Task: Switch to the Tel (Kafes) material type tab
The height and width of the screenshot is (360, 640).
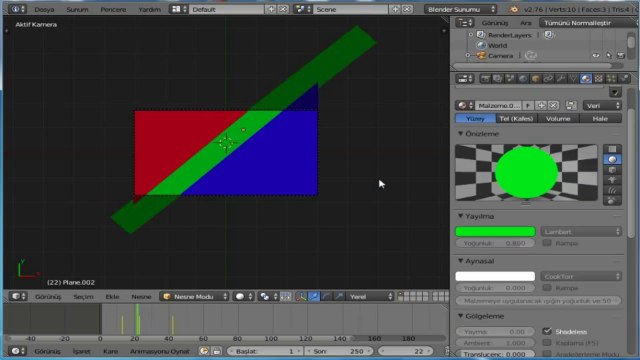Action: (516, 118)
